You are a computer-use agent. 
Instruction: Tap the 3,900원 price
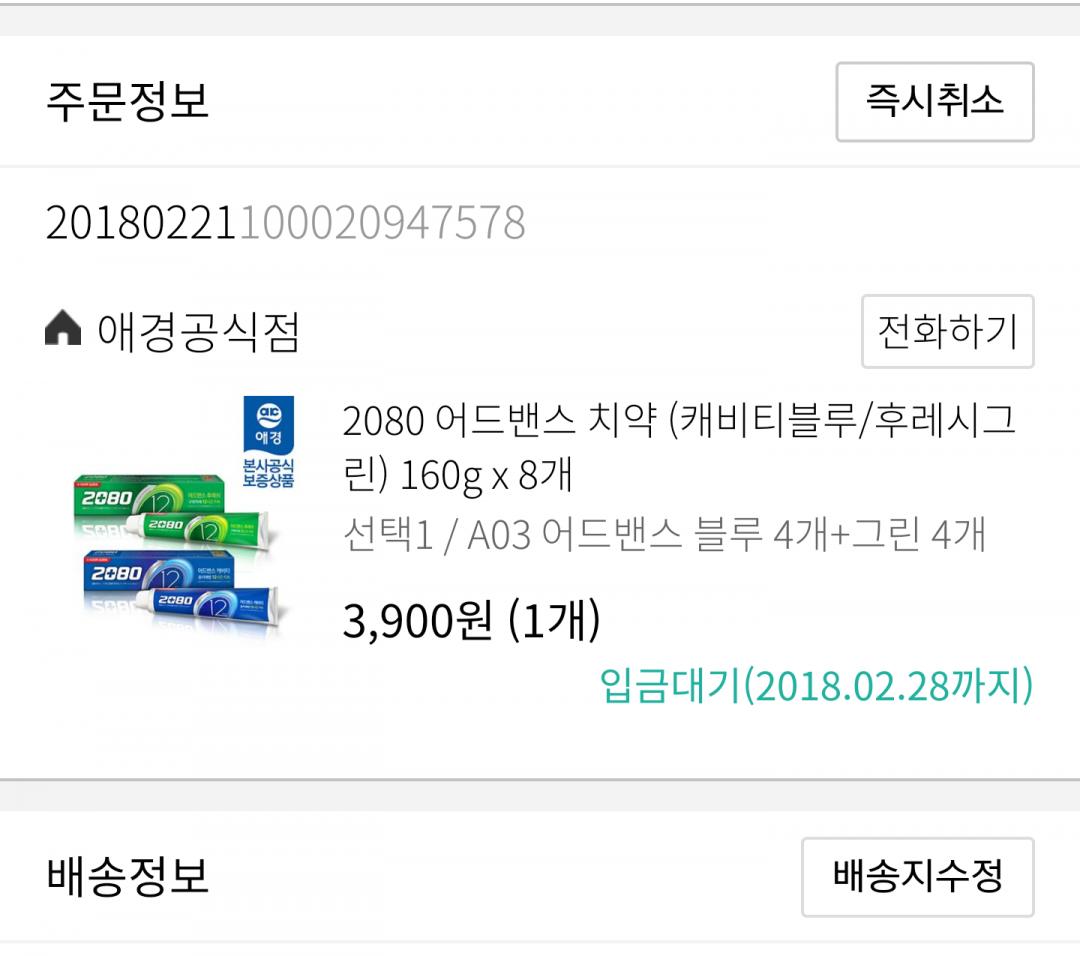417,623
